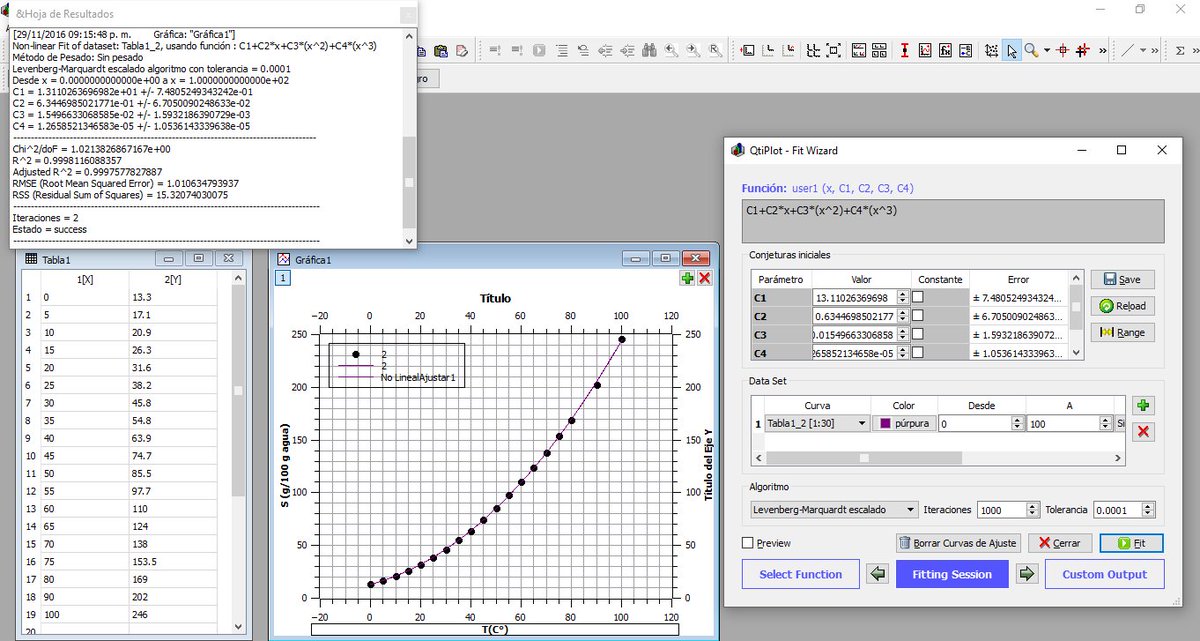Add a data set with the green plus
Viewport: 1200px width, 641px height.
[x=1144, y=406]
